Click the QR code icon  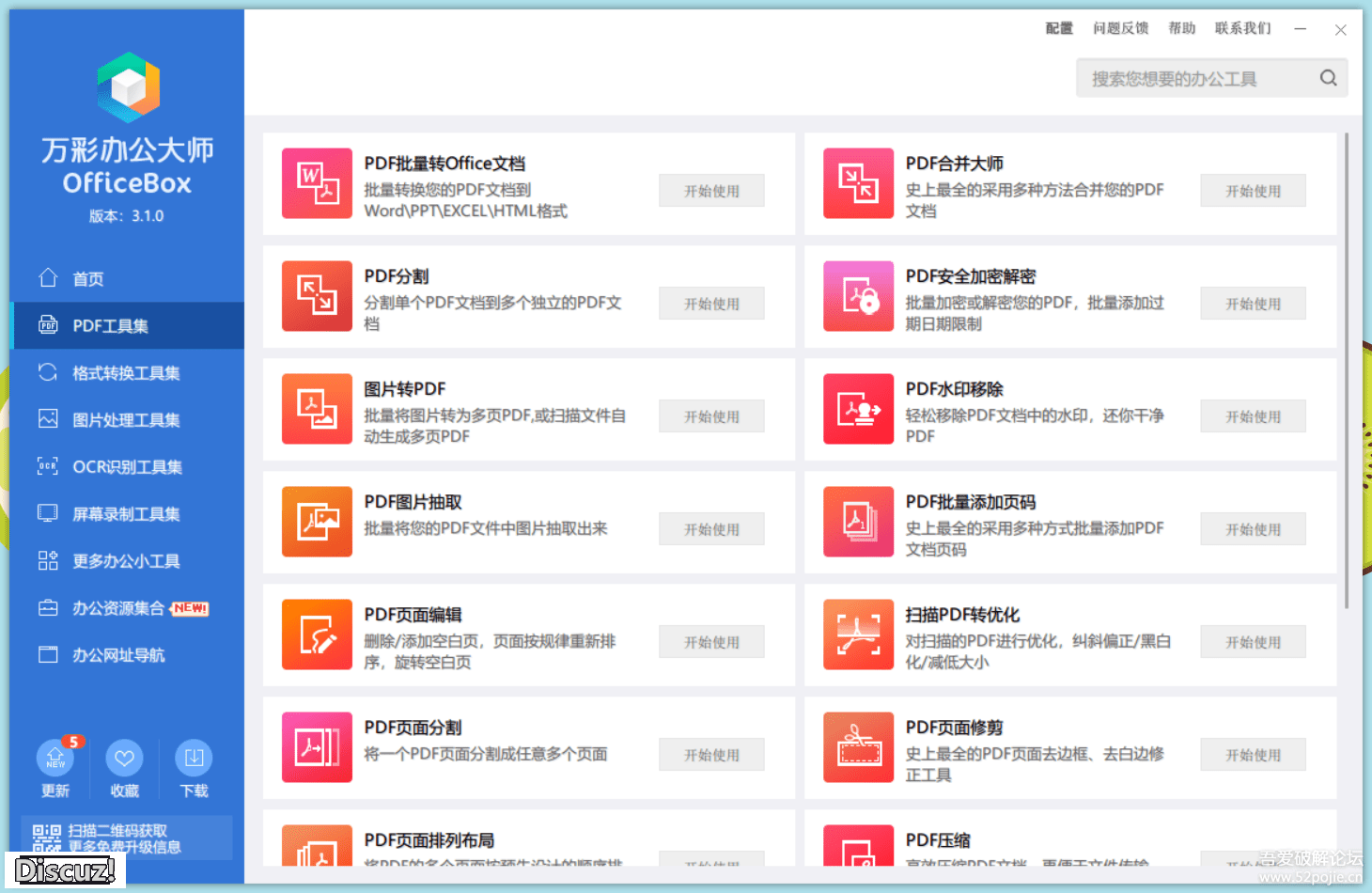(47, 838)
